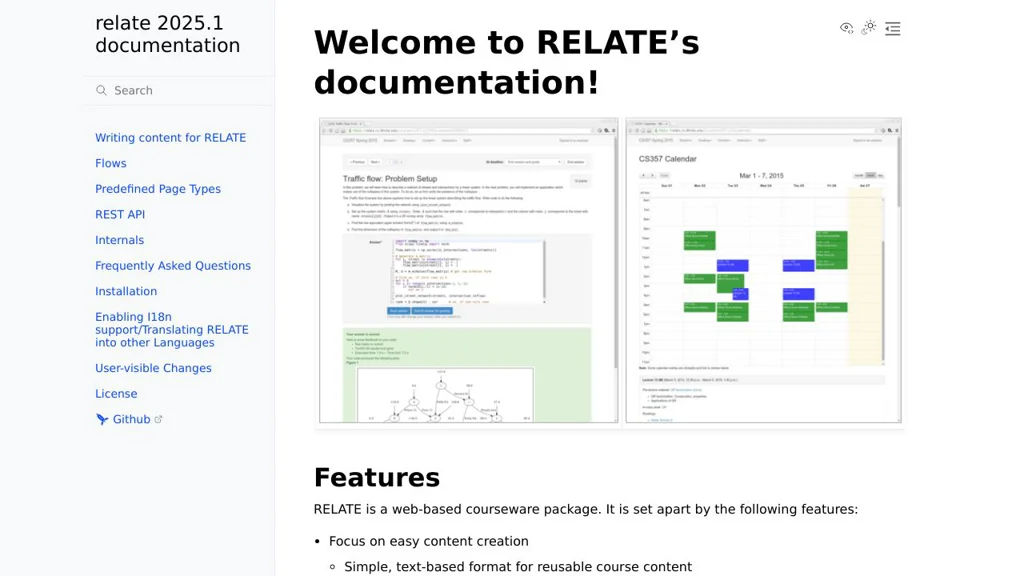Go to the Installation page
This screenshot has width=1024, height=576.
[126, 291]
